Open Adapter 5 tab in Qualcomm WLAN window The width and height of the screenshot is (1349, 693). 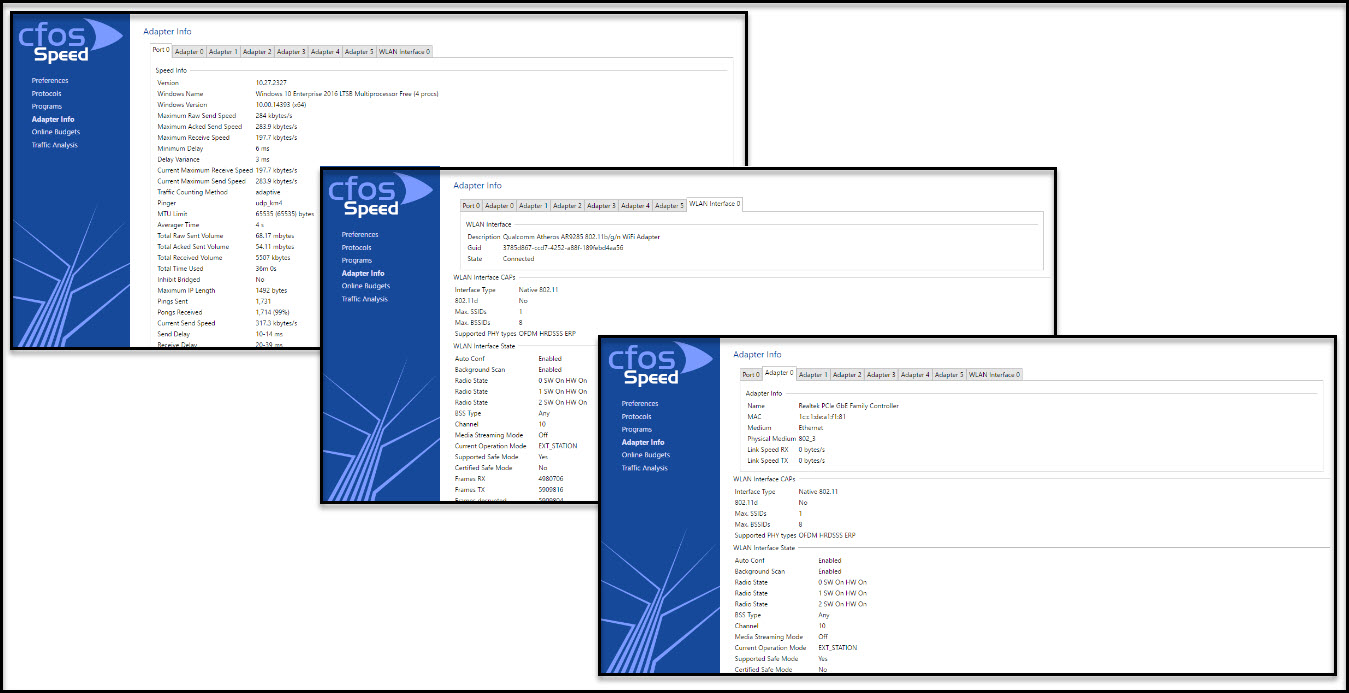669,205
